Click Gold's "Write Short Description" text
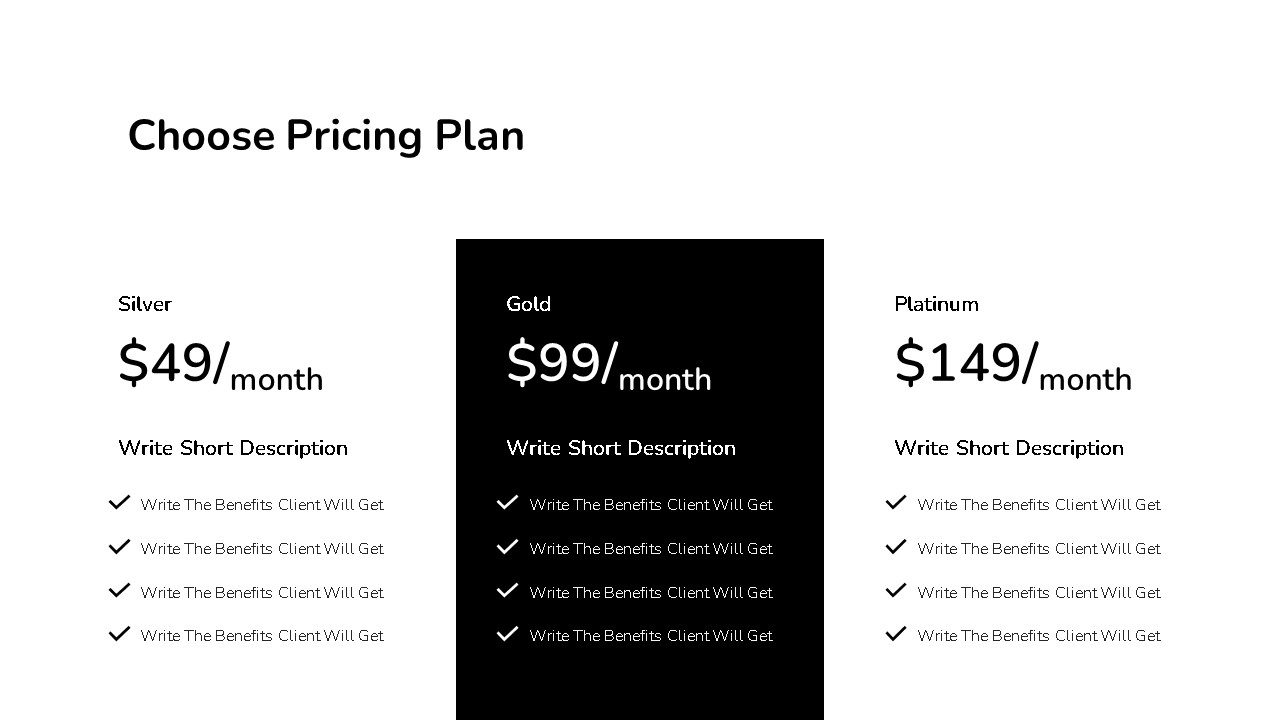 tap(621, 448)
